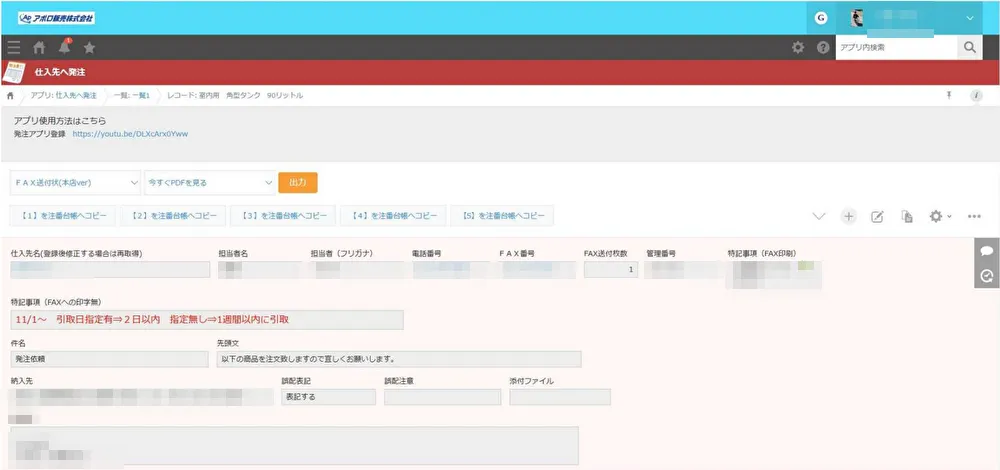This screenshot has width=1000, height=470.
Task: Open bookmarks star icon
Action: [90, 47]
